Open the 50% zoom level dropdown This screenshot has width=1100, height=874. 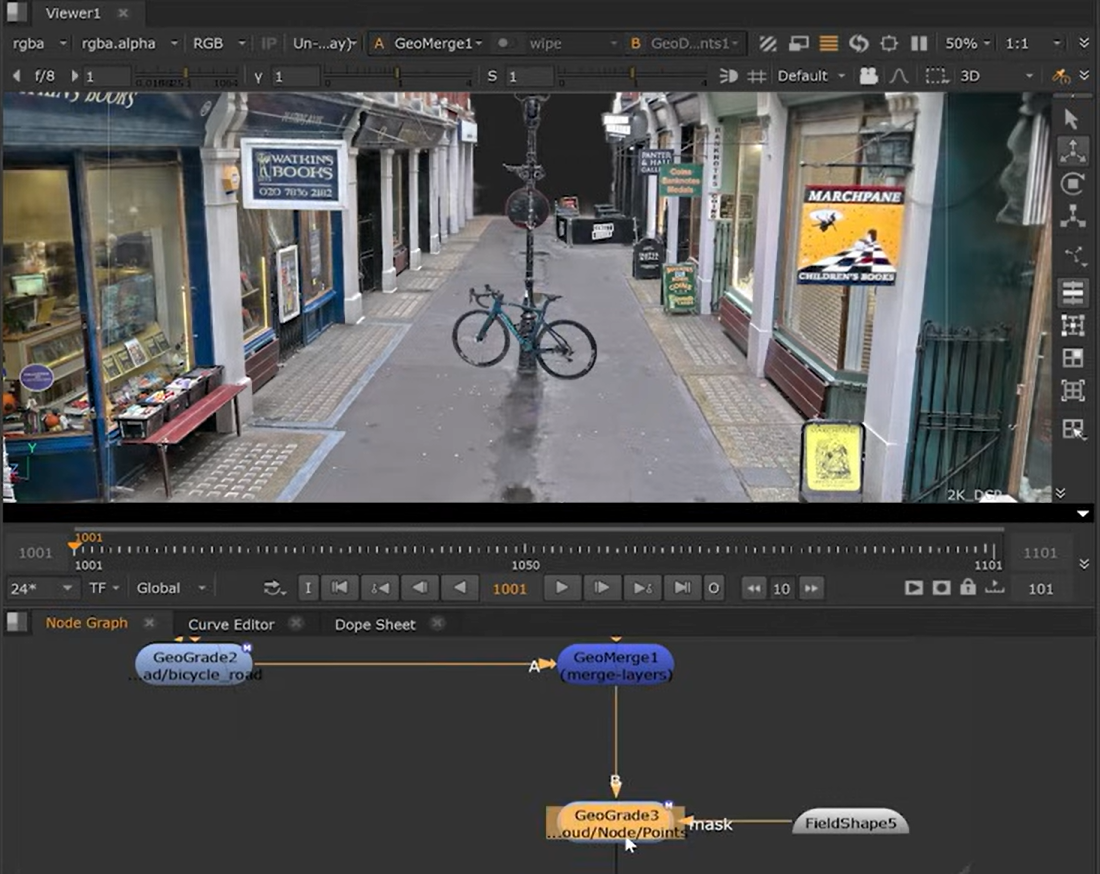click(x=967, y=44)
